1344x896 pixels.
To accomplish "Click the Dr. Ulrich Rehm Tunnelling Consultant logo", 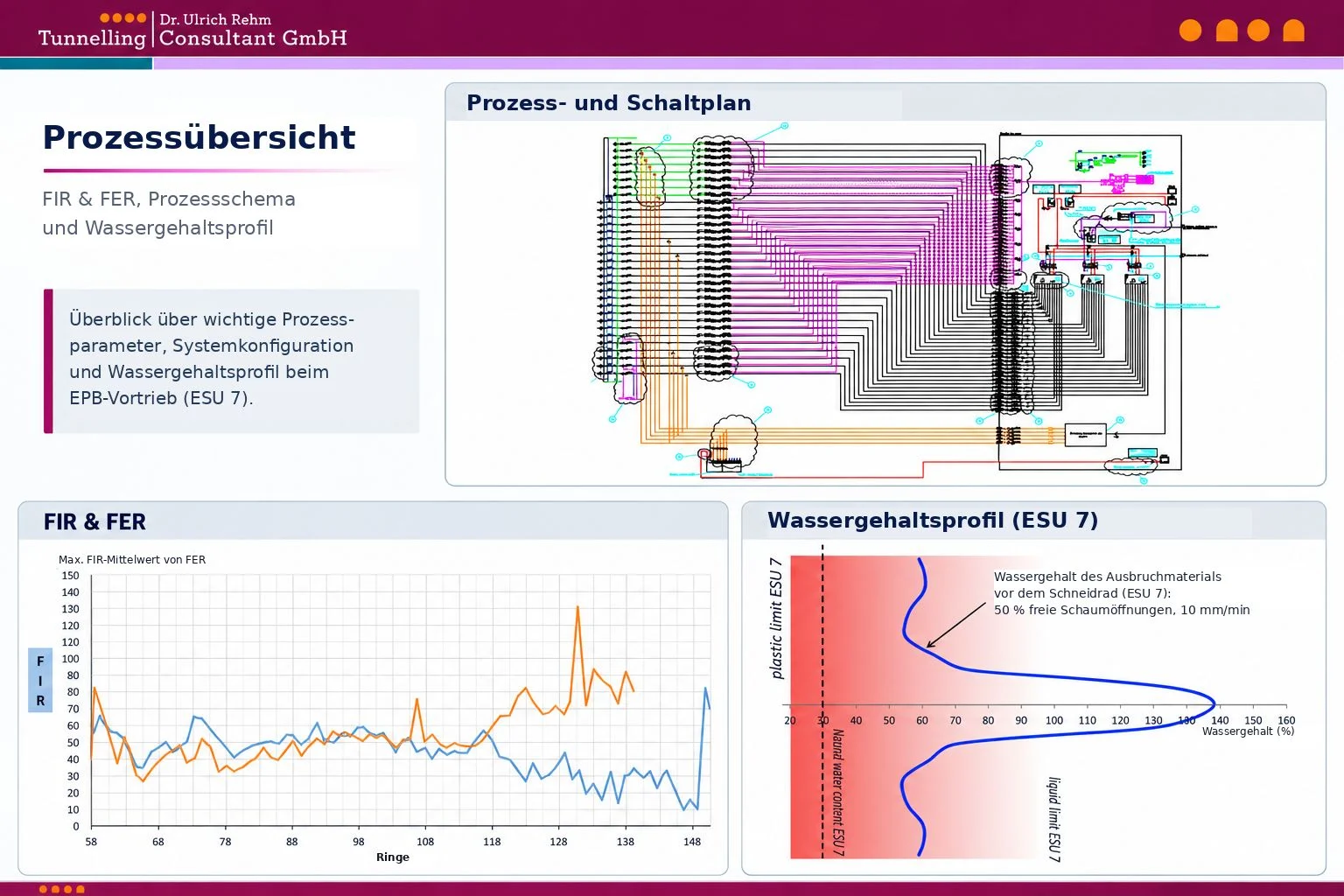I will [x=192, y=30].
